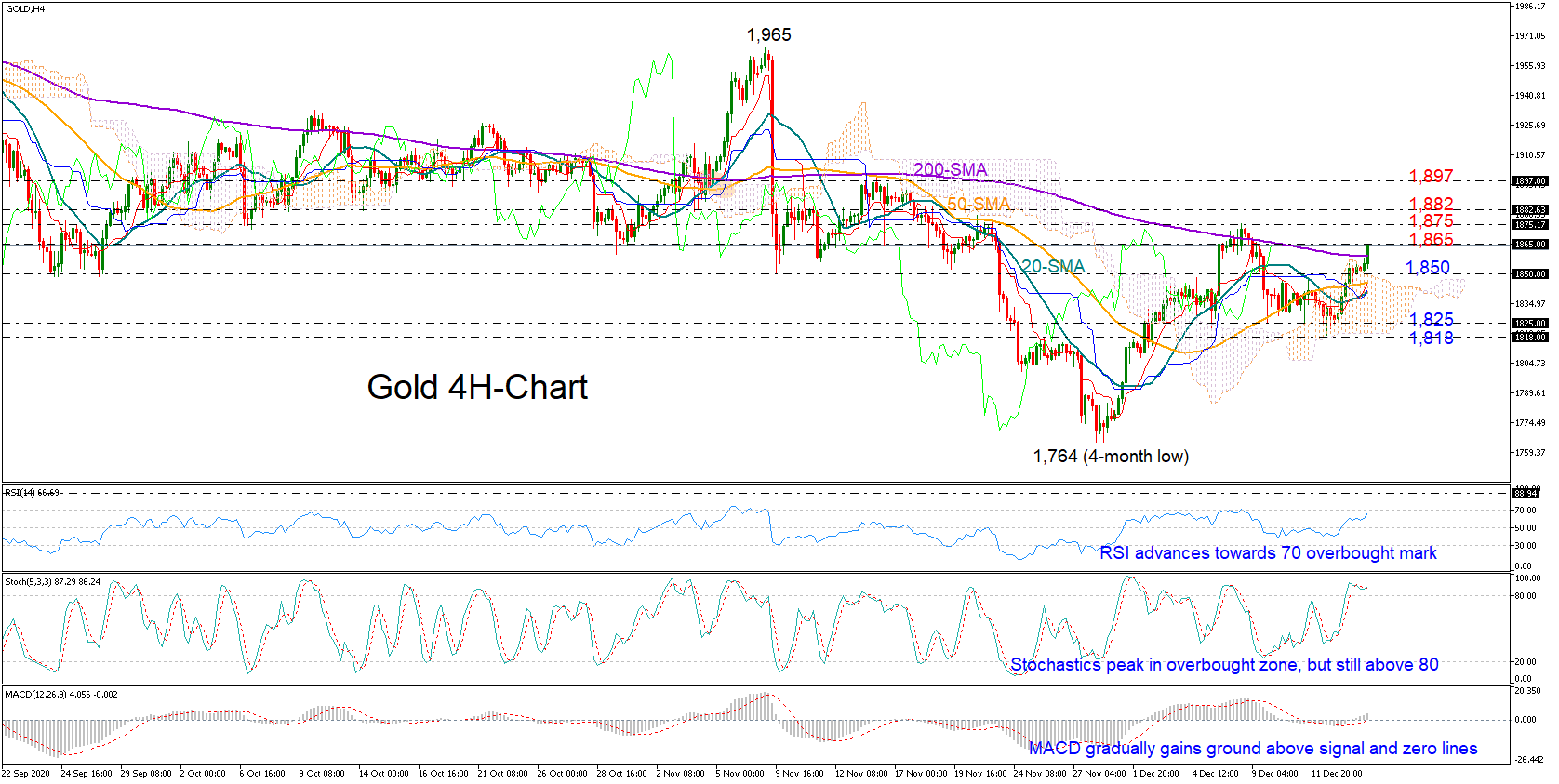Click the 50.00 level on RSI axis
The height and width of the screenshot is (784, 1559).
[x=1526, y=528]
